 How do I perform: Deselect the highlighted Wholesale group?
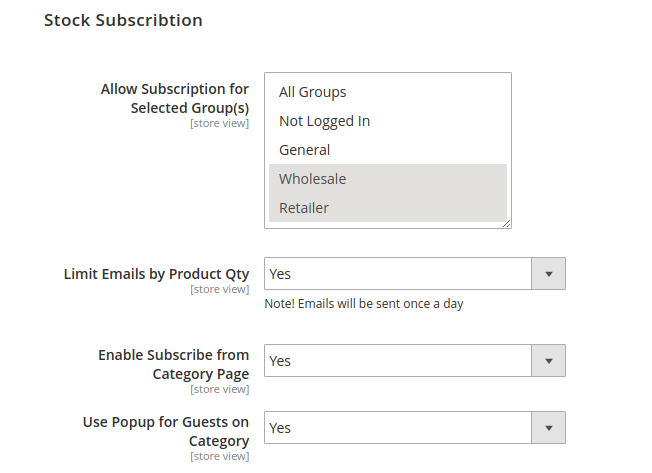click(x=312, y=179)
